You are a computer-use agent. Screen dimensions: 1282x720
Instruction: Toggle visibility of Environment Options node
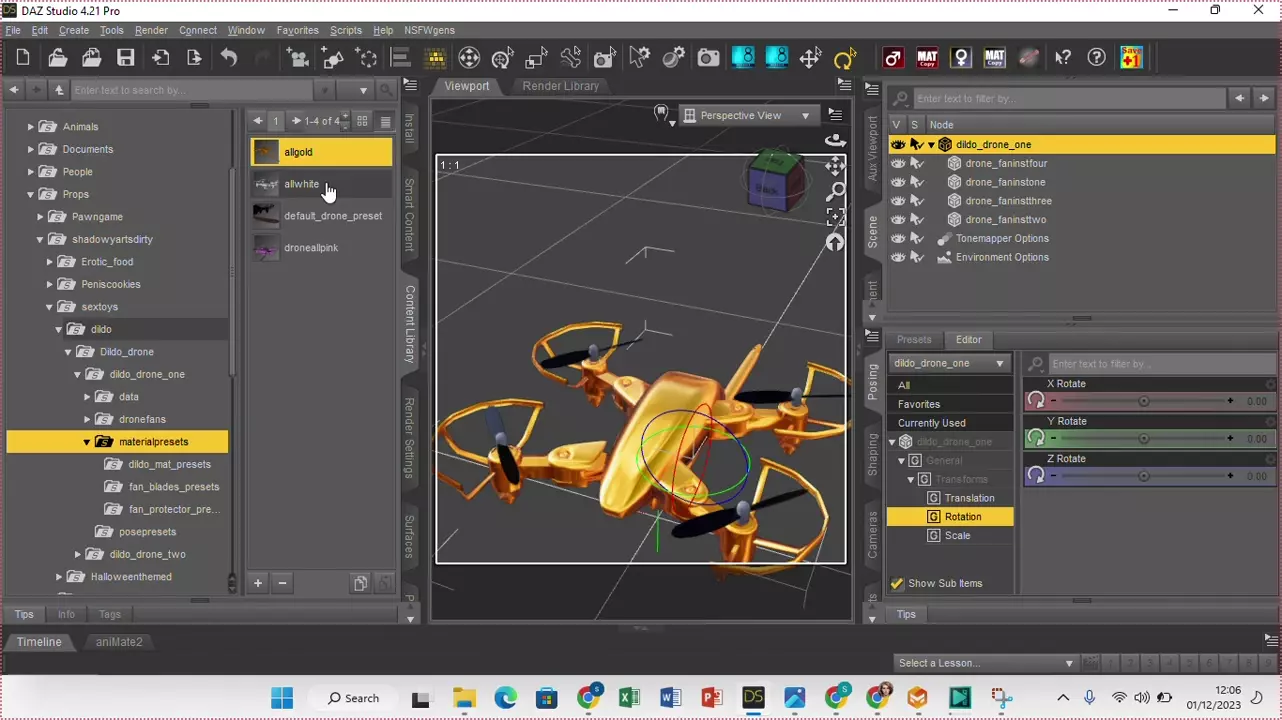pyautogui.click(x=898, y=258)
